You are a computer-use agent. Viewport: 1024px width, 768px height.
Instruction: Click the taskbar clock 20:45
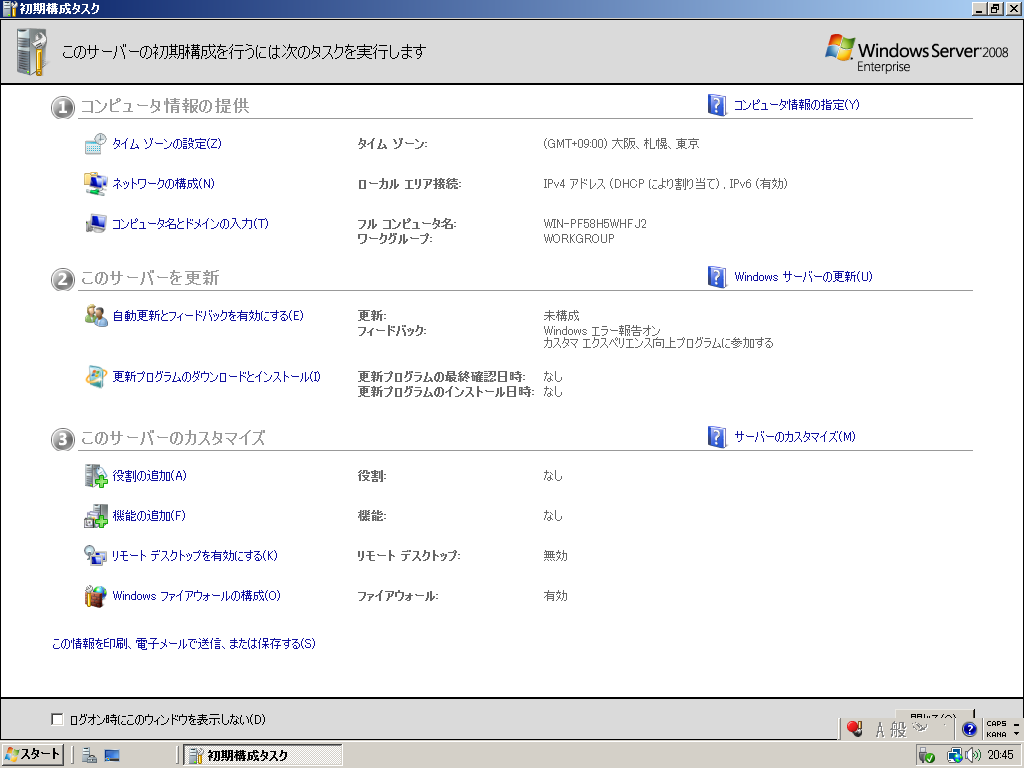pyautogui.click(x=1000, y=755)
